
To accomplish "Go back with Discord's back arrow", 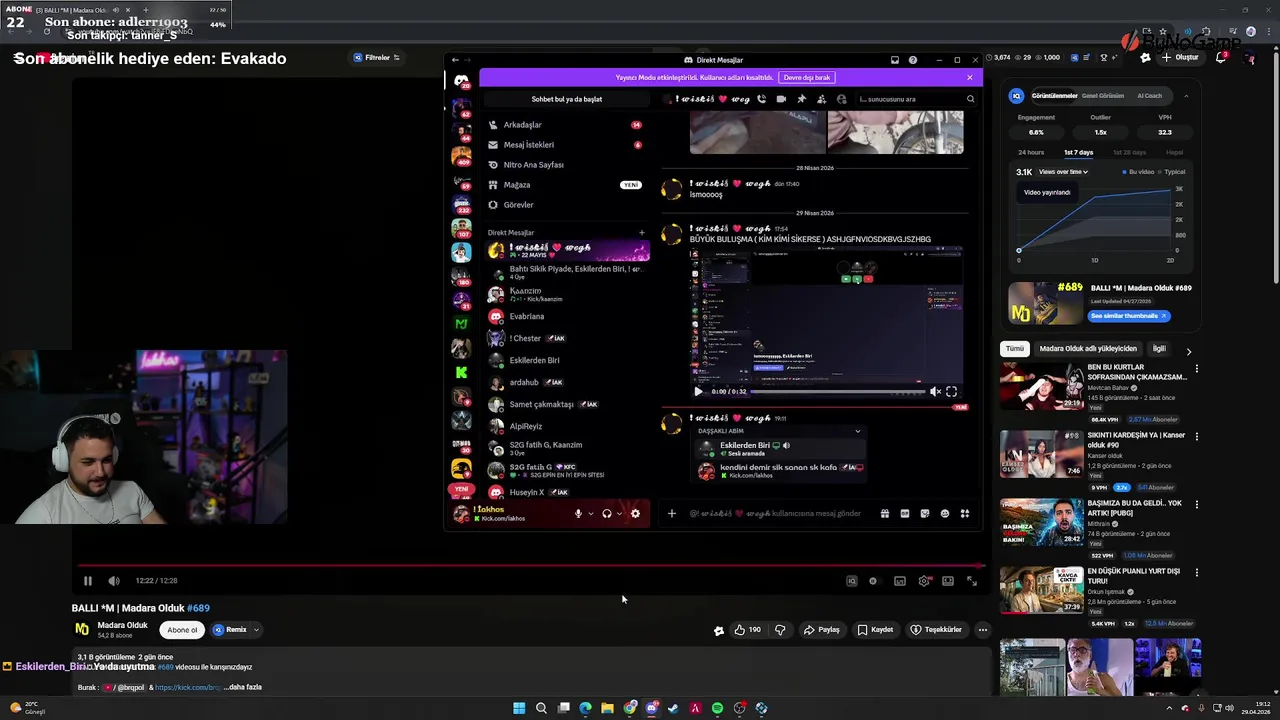I will [455, 60].
